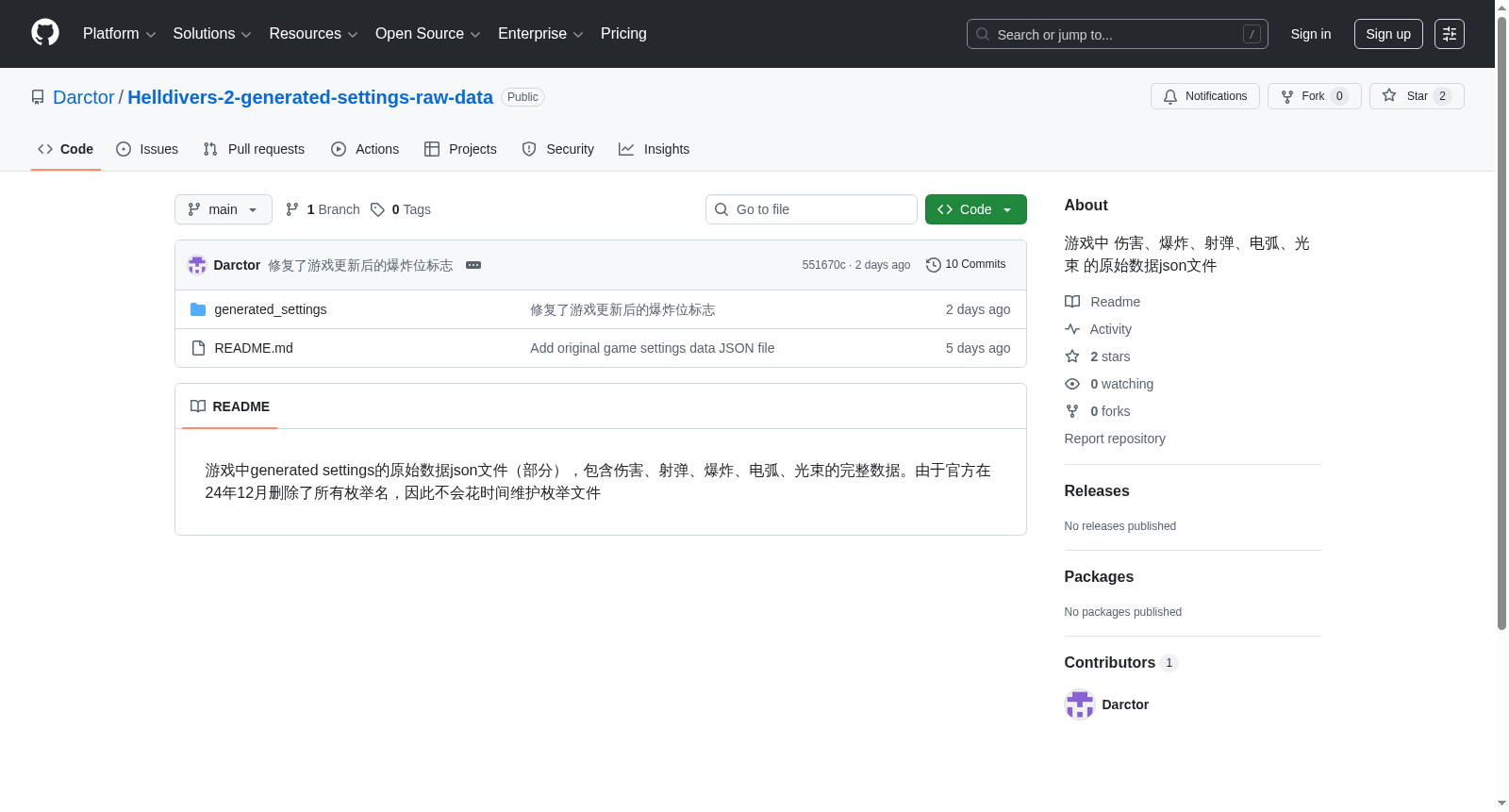Click the book icon beside Readme
The image size is (1509, 812).
[1072, 302]
